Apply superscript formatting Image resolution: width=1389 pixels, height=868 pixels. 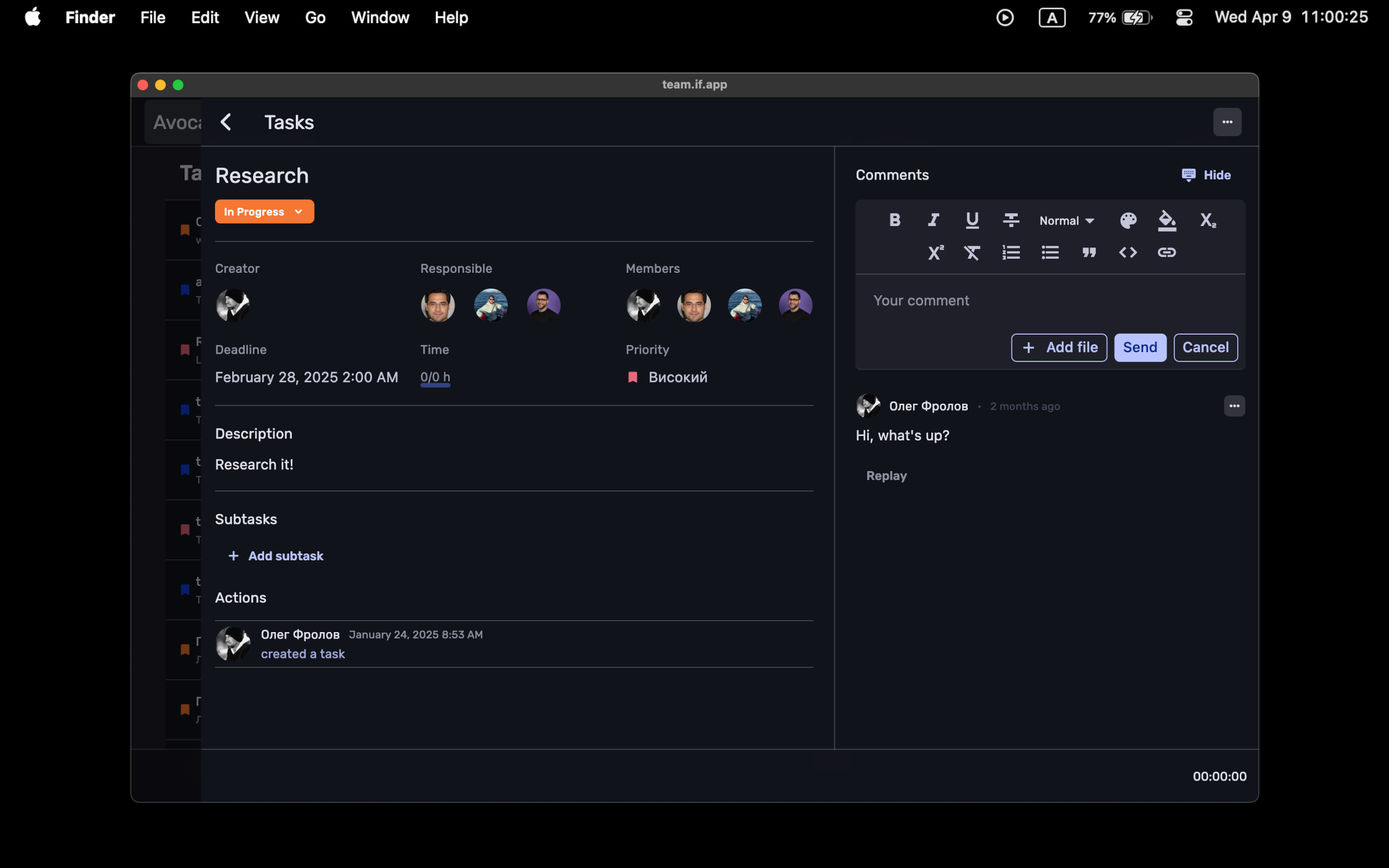pos(935,252)
